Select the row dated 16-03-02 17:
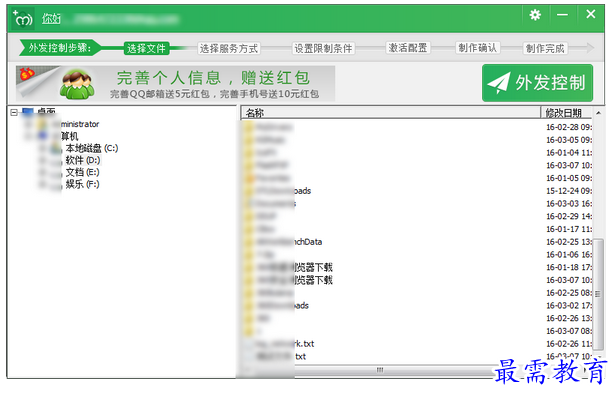 coord(416,306)
